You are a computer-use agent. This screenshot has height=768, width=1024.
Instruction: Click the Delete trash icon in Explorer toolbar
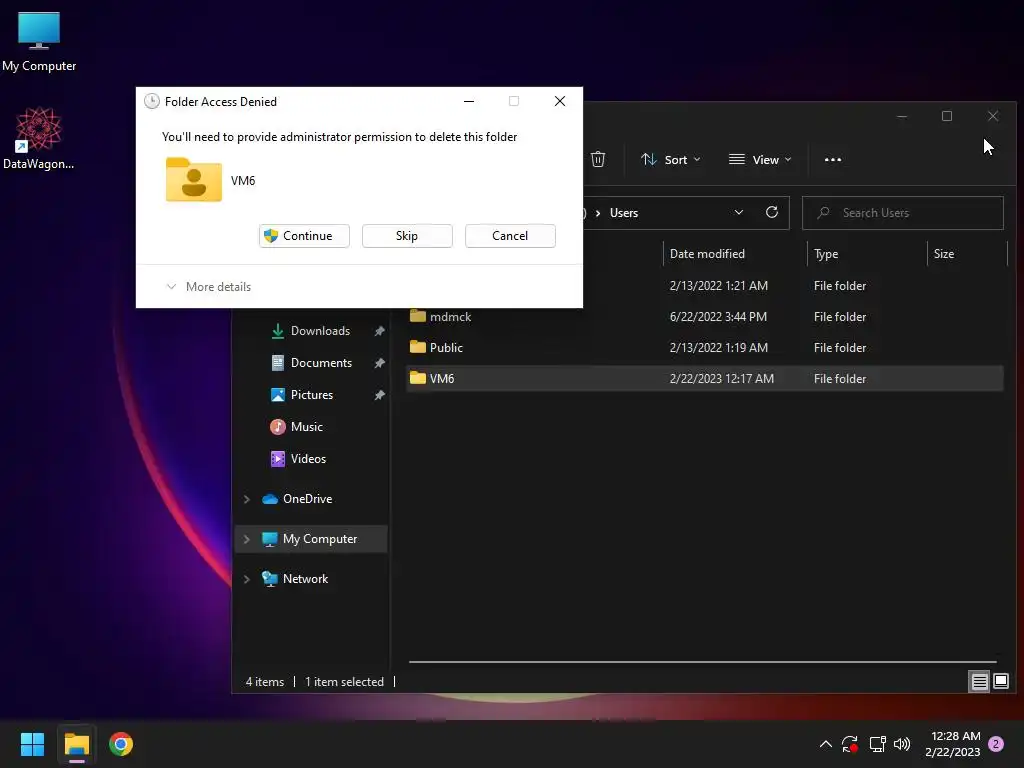point(598,159)
